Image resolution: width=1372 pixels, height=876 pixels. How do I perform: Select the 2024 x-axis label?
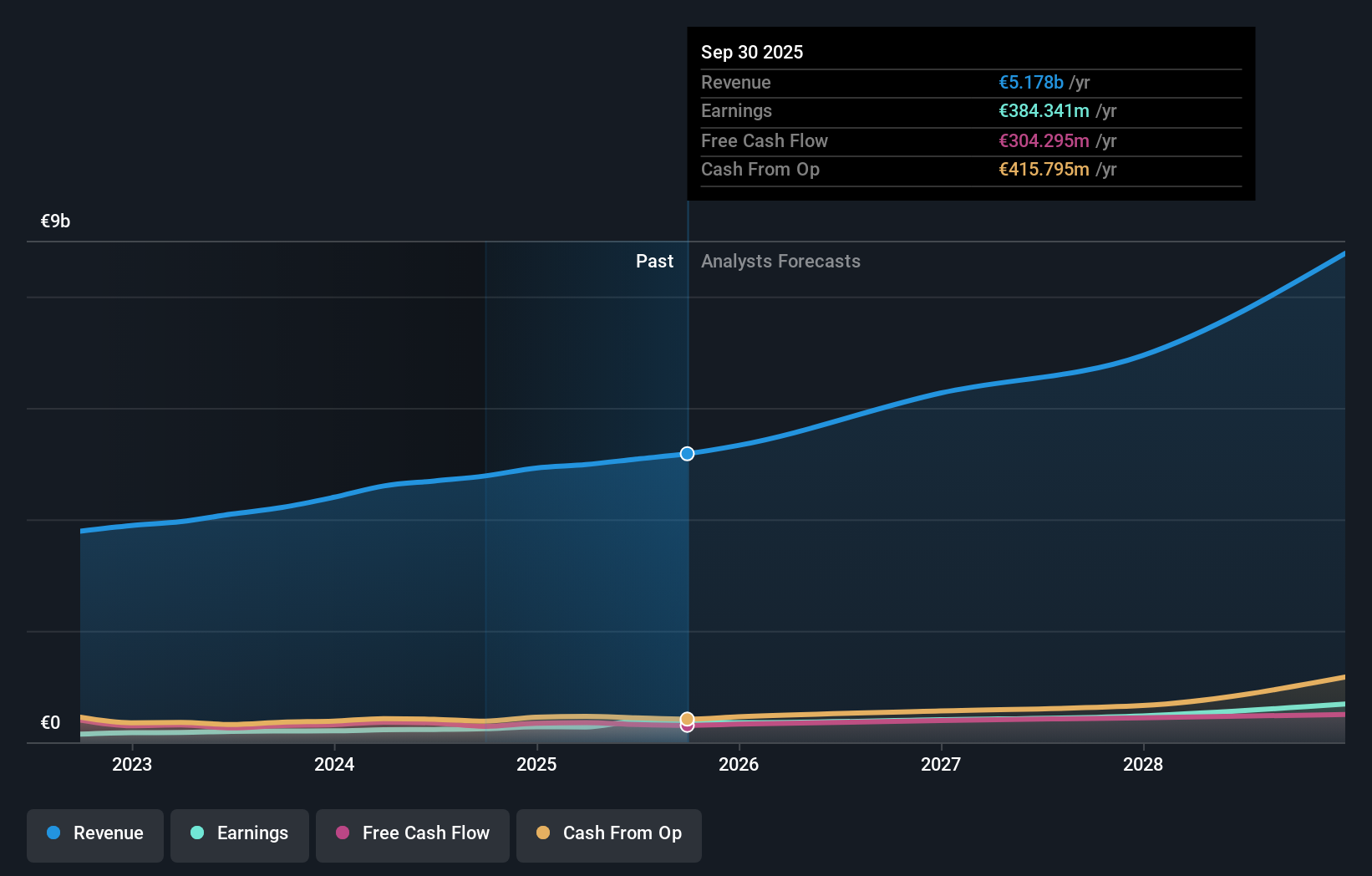(334, 764)
